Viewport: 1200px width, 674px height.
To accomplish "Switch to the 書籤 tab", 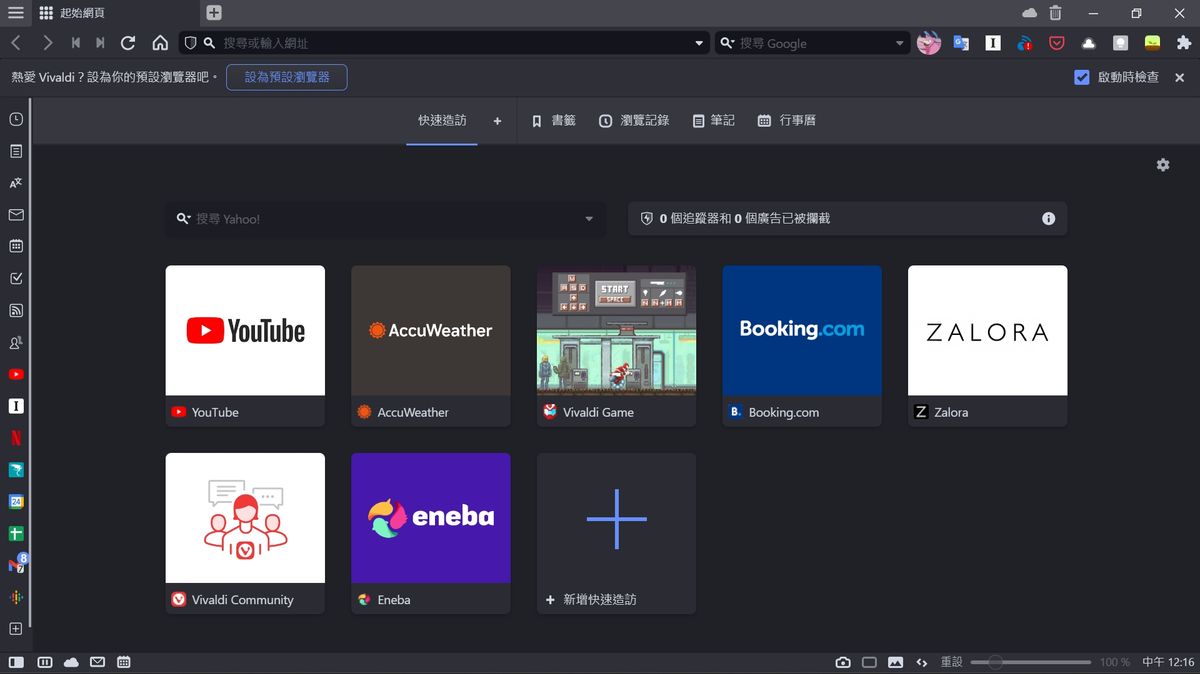I will click(x=553, y=120).
